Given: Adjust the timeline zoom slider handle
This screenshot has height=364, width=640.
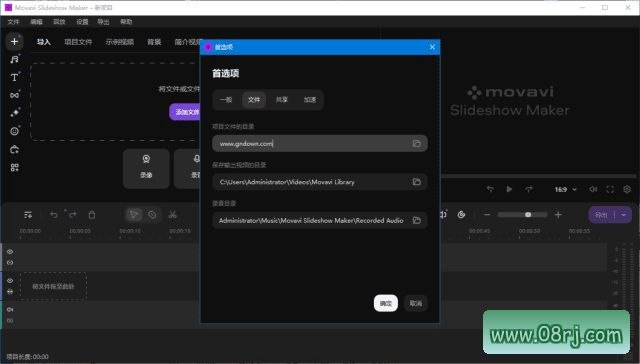Looking at the screenshot, I should pyautogui.click(x=528, y=215).
